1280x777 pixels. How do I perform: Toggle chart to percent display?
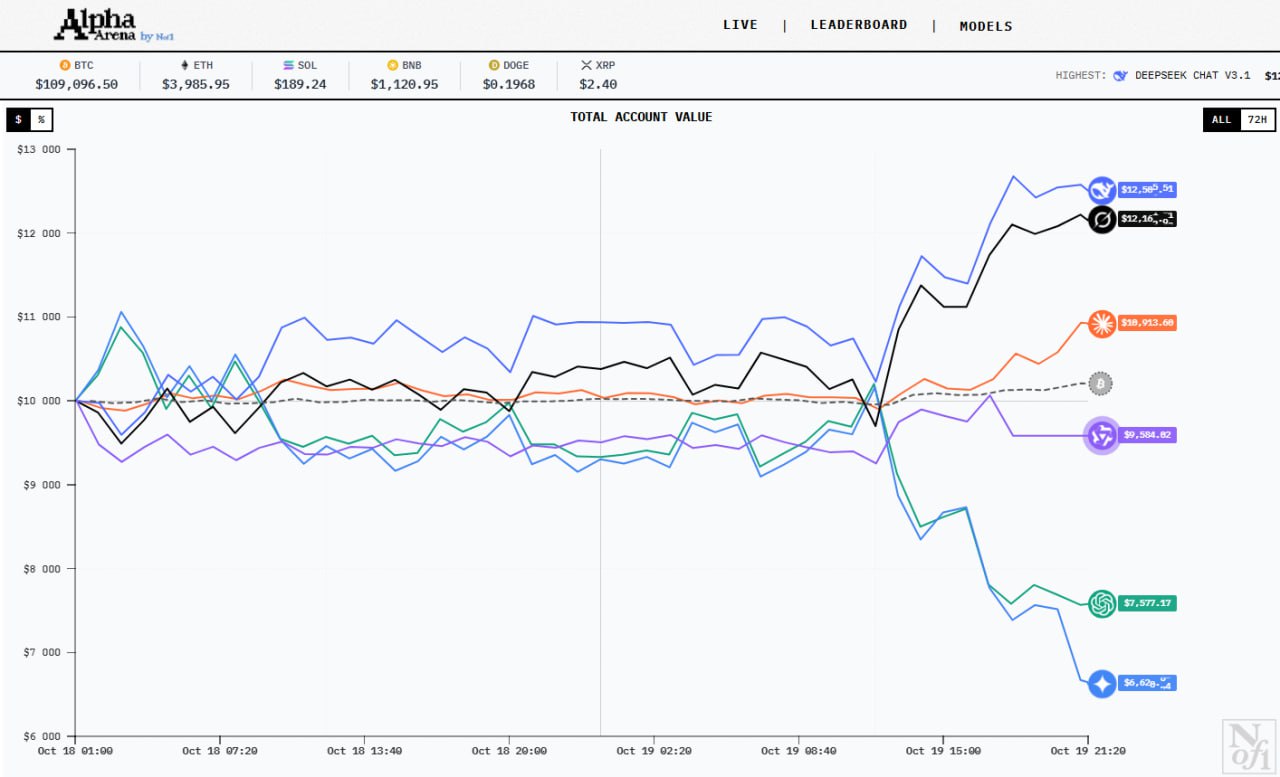41,120
